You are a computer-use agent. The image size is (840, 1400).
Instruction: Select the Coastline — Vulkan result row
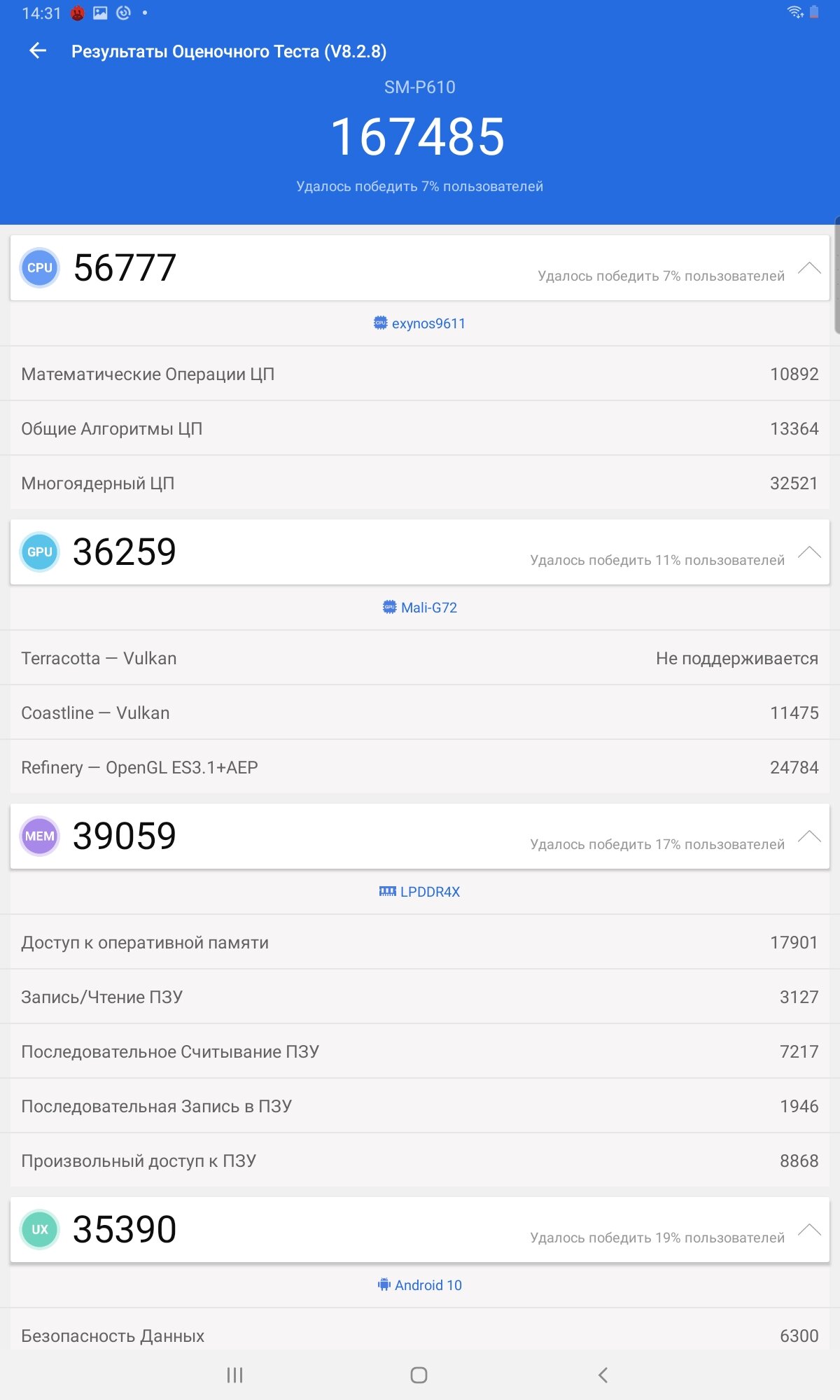coord(420,713)
